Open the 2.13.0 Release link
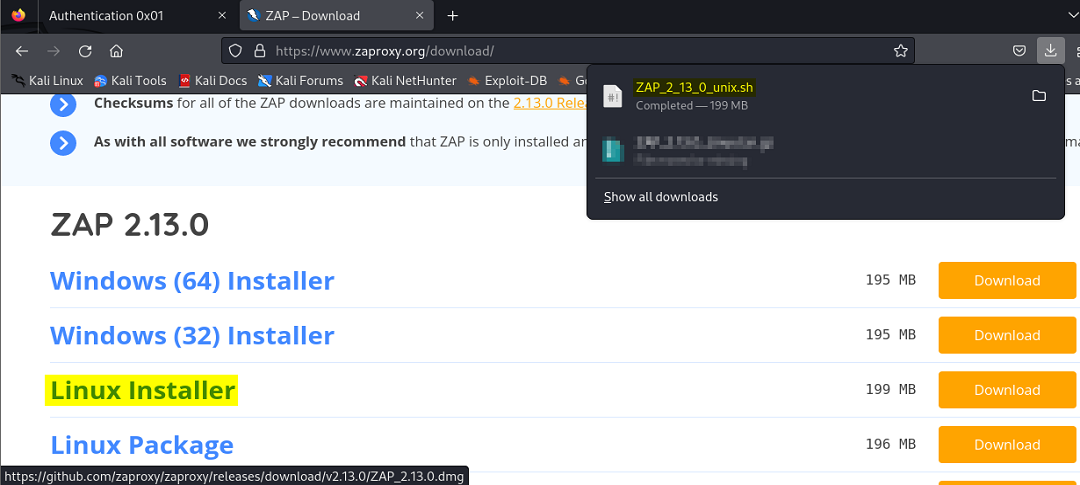 pos(550,103)
